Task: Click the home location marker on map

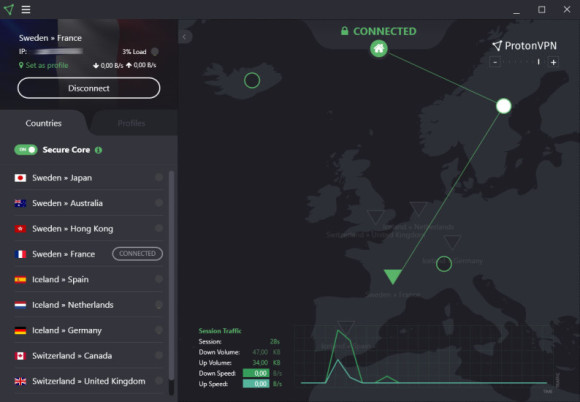Action: tap(379, 48)
